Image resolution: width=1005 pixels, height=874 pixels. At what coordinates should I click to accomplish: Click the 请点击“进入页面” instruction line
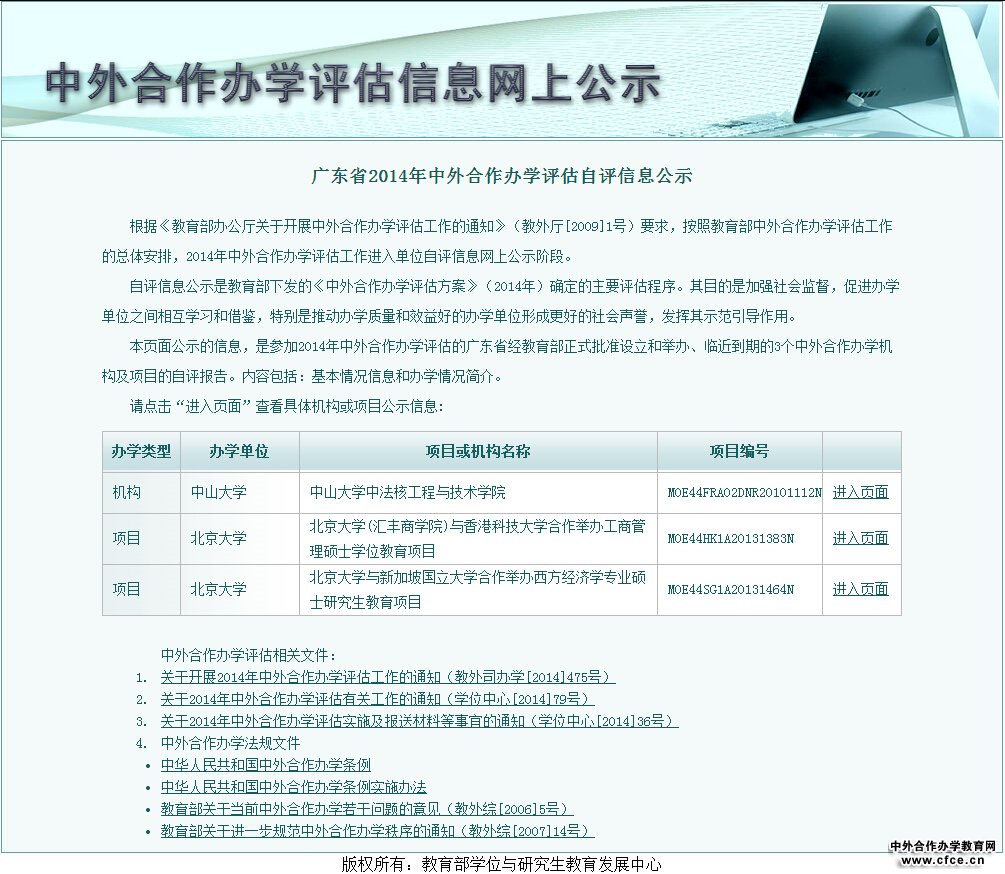coord(287,406)
